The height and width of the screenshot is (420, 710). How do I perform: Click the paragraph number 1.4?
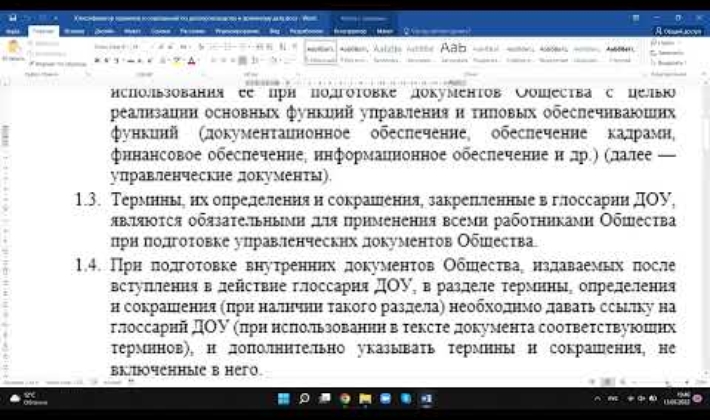pos(87,265)
